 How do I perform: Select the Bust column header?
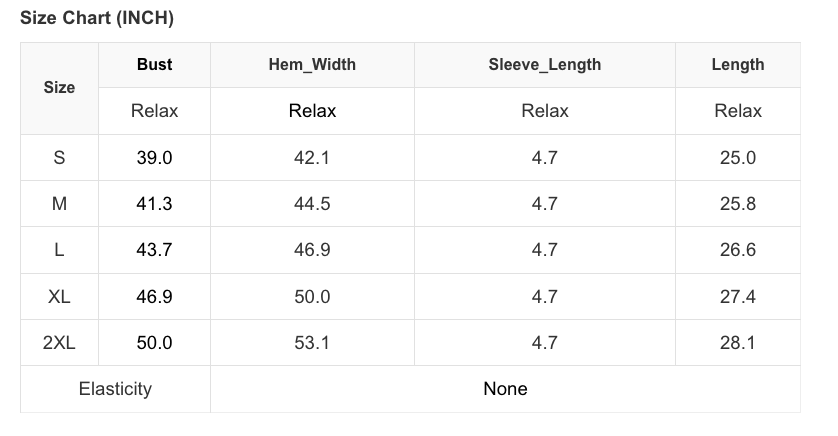(x=154, y=65)
